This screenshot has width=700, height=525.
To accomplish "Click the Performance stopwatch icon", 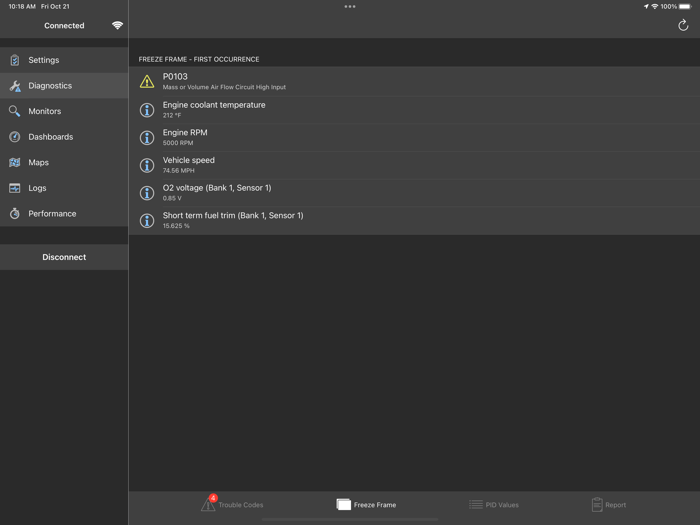I will point(15,213).
